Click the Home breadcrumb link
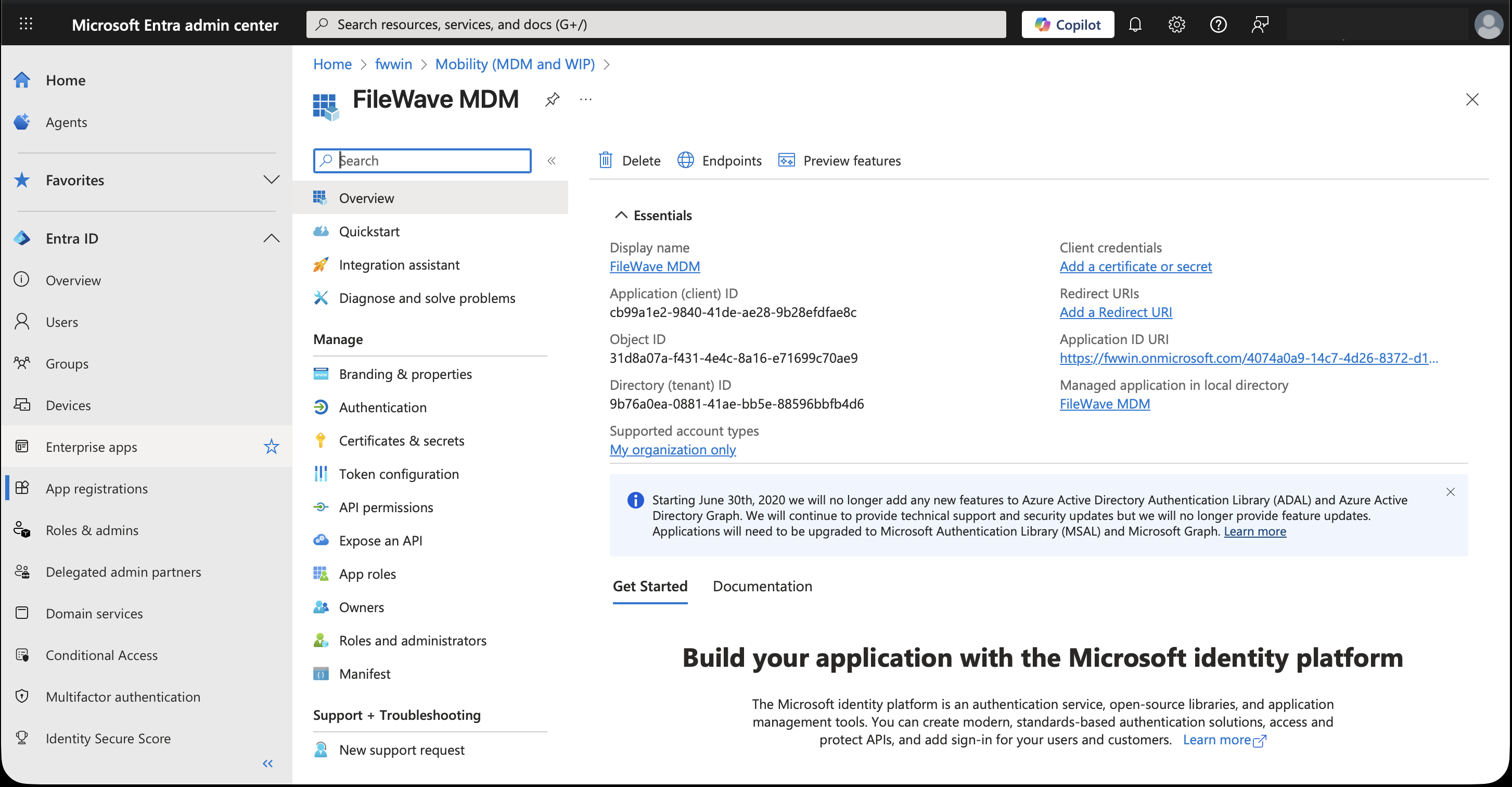The height and width of the screenshot is (787, 1512). point(332,64)
